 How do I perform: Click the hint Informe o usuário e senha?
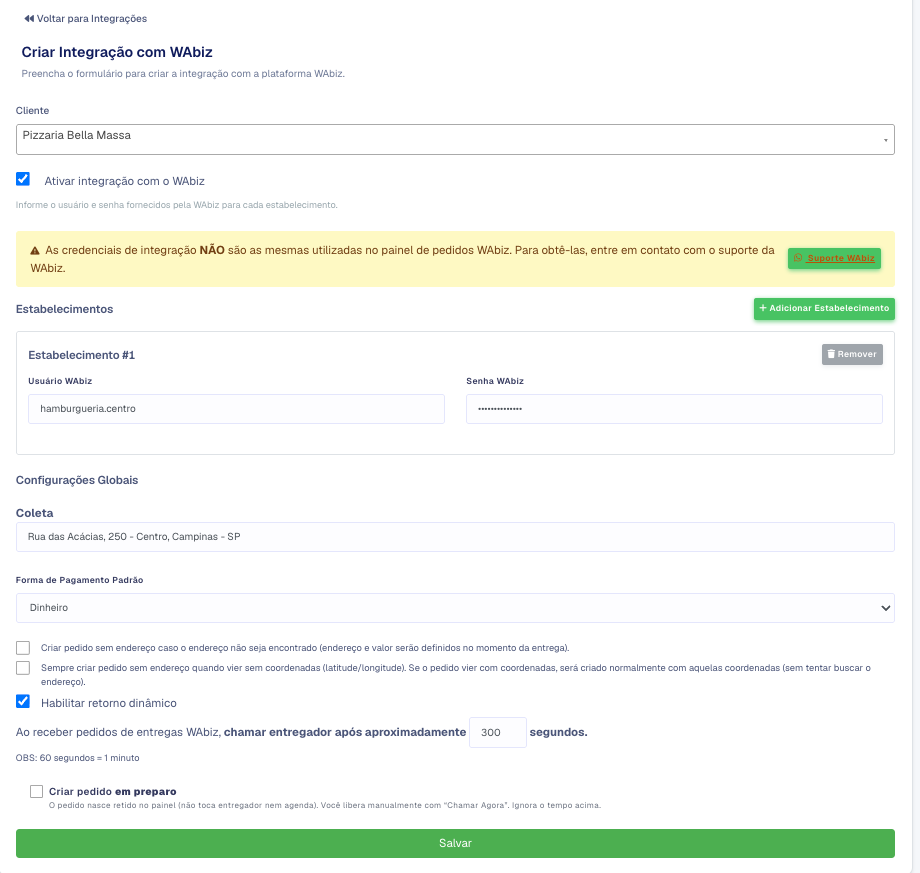pos(177,205)
